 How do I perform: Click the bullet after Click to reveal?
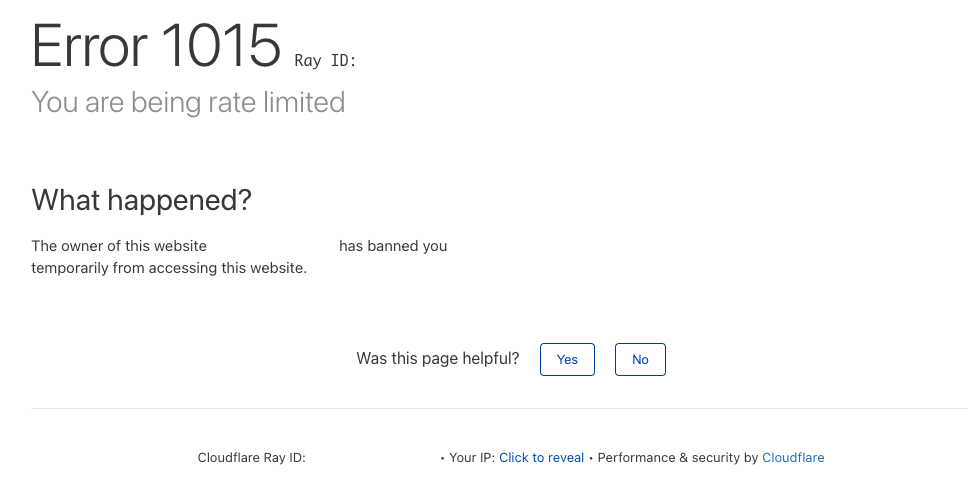[x=591, y=458]
